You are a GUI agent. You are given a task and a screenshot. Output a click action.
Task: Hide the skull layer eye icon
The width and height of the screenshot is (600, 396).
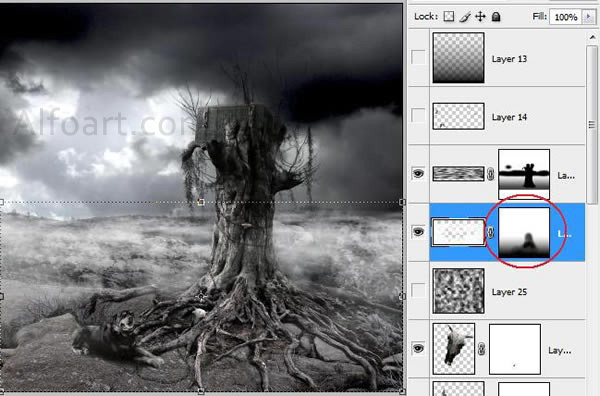coord(418,348)
